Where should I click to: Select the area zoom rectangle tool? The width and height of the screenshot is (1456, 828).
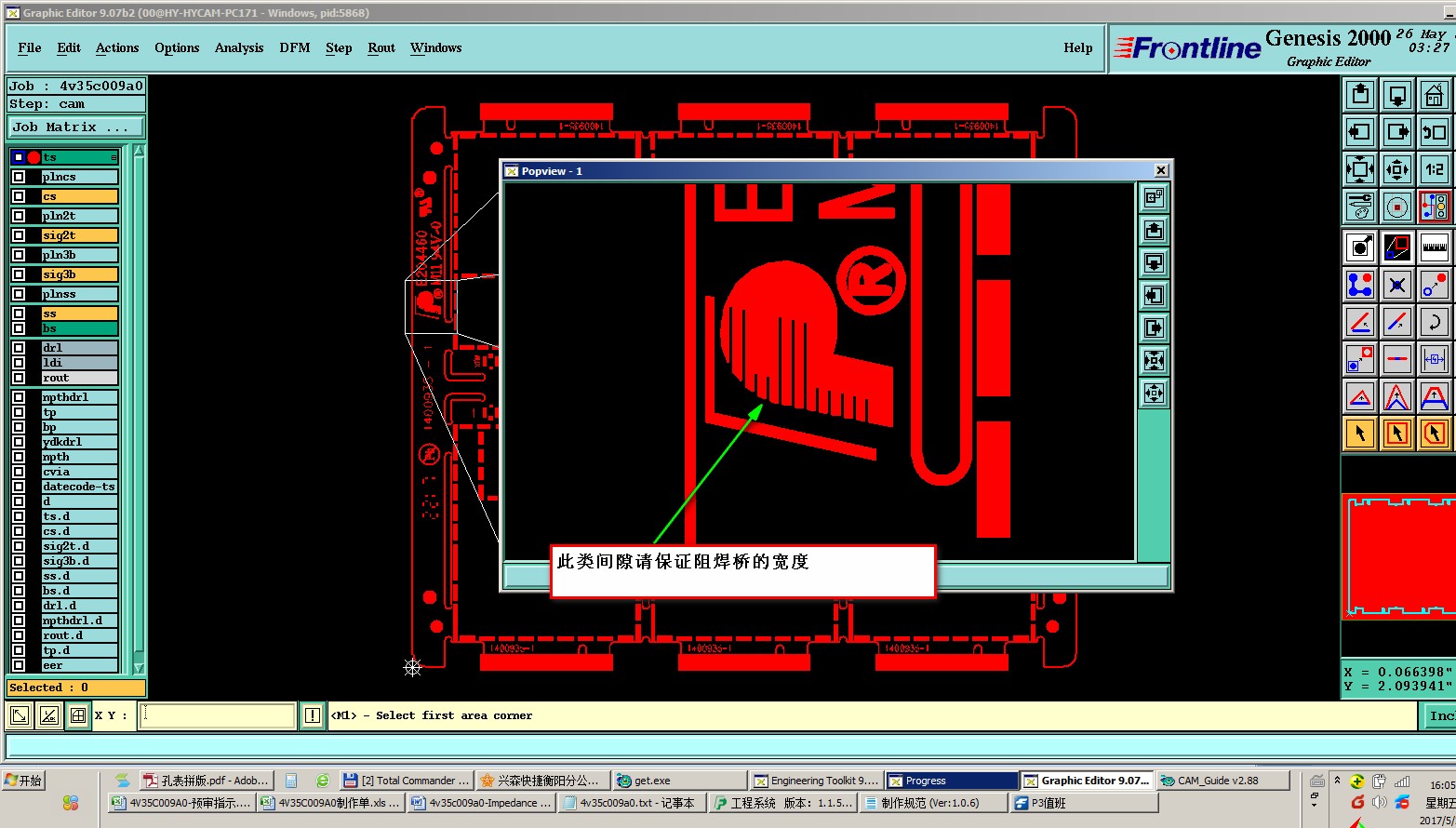(x=1397, y=247)
